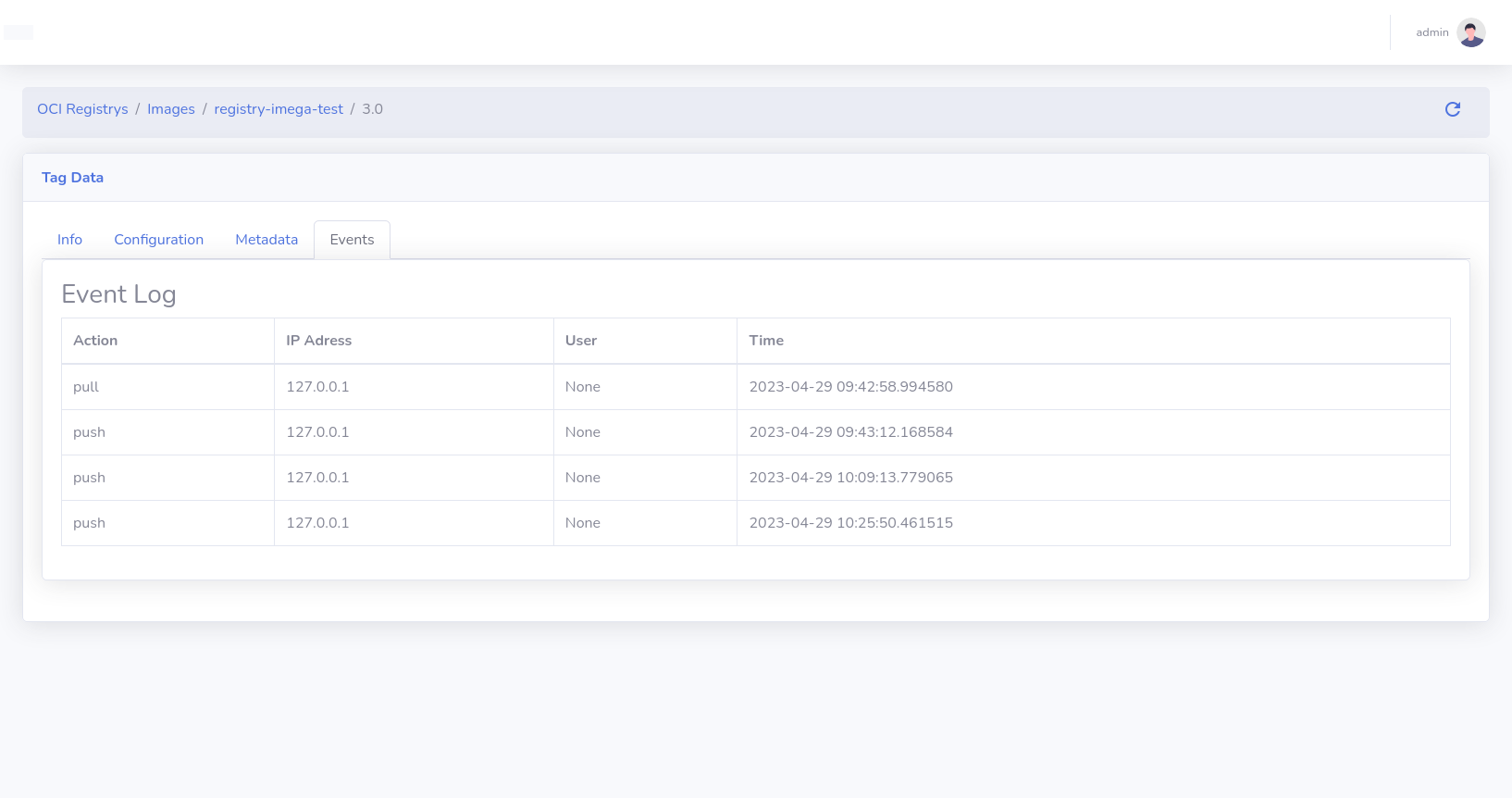Open the Configuration tab

click(158, 240)
